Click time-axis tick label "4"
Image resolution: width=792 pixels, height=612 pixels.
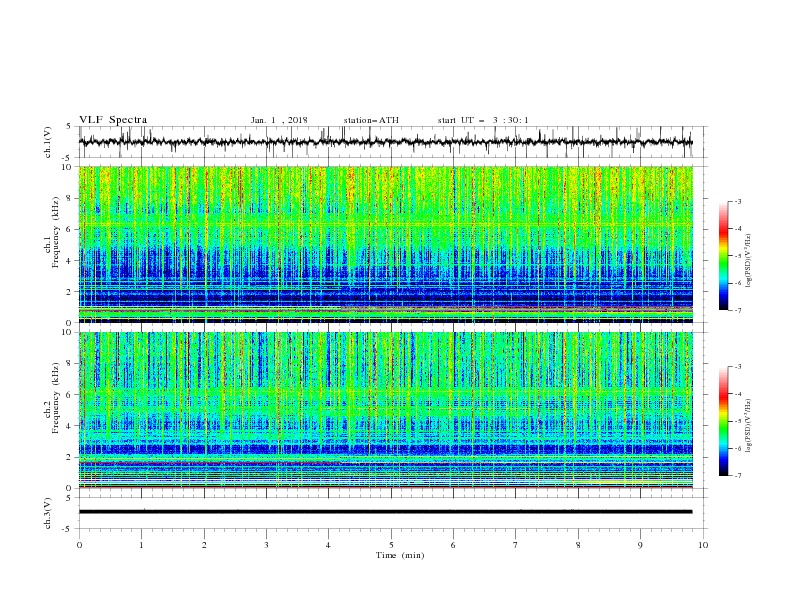(x=328, y=545)
